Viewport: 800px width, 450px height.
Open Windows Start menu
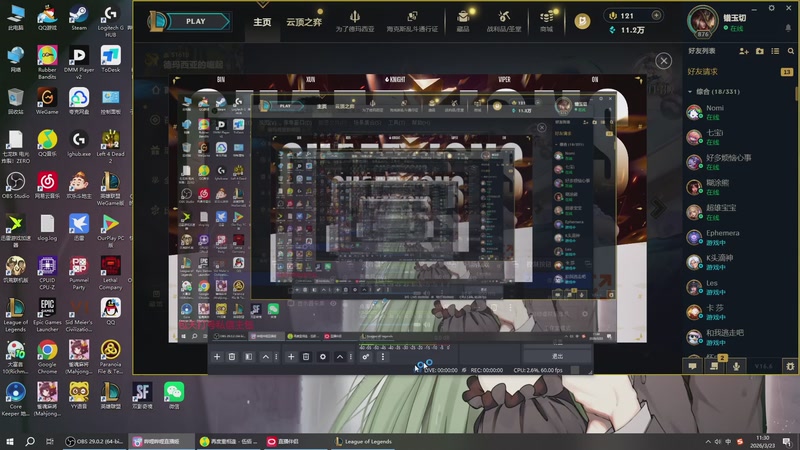[x=9, y=441]
